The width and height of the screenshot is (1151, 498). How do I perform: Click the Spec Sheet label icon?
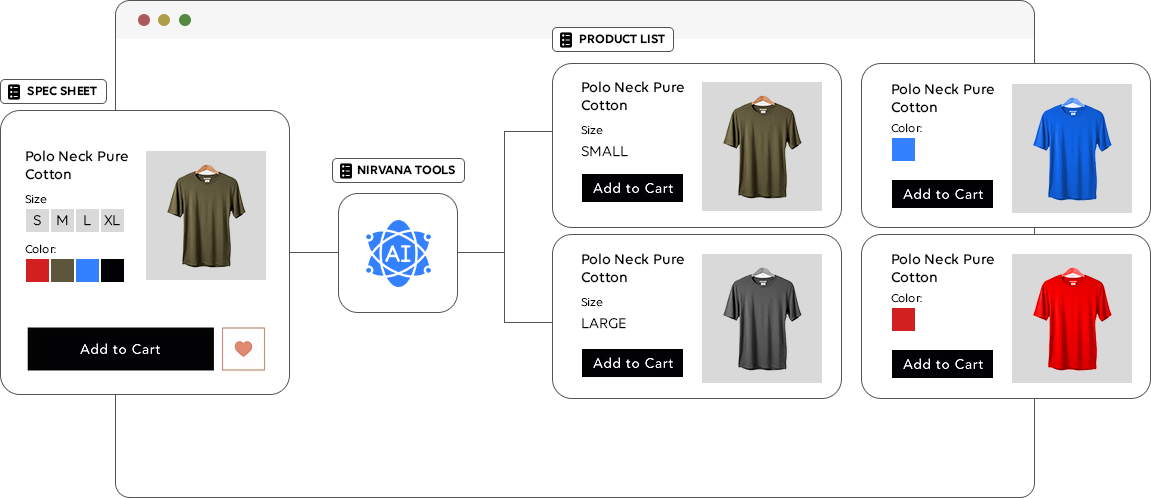coord(14,92)
